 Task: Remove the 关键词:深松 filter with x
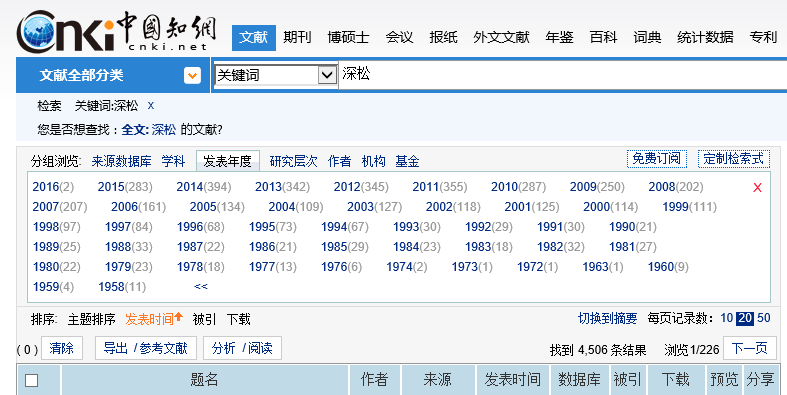[x=151, y=106]
